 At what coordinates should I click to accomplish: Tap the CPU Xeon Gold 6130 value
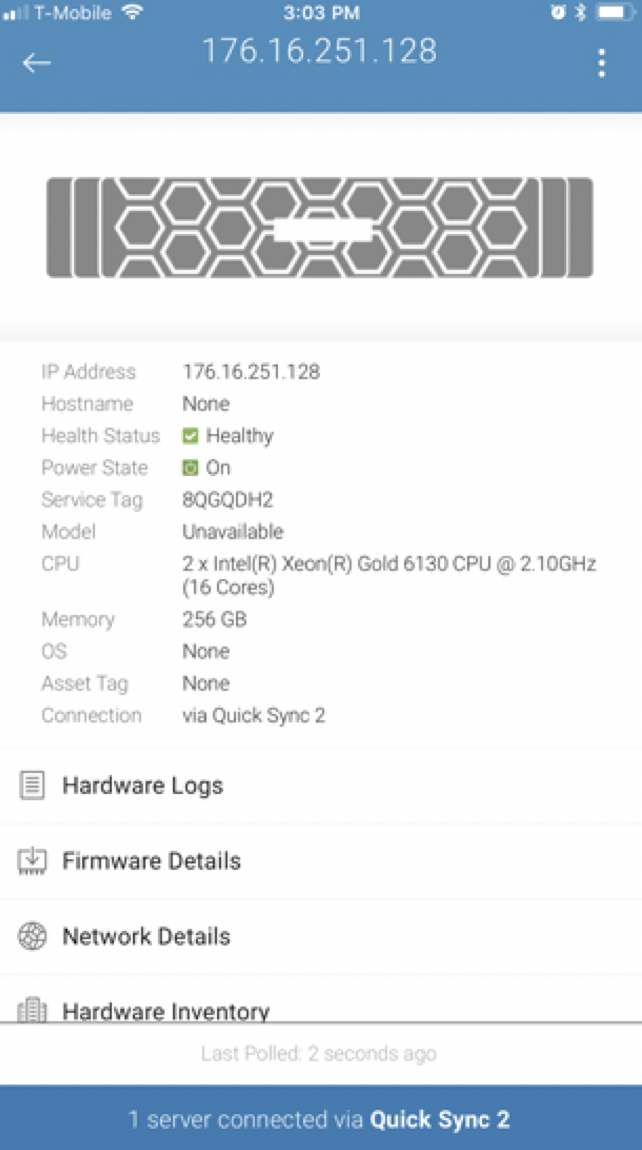click(x=389, y=576)
